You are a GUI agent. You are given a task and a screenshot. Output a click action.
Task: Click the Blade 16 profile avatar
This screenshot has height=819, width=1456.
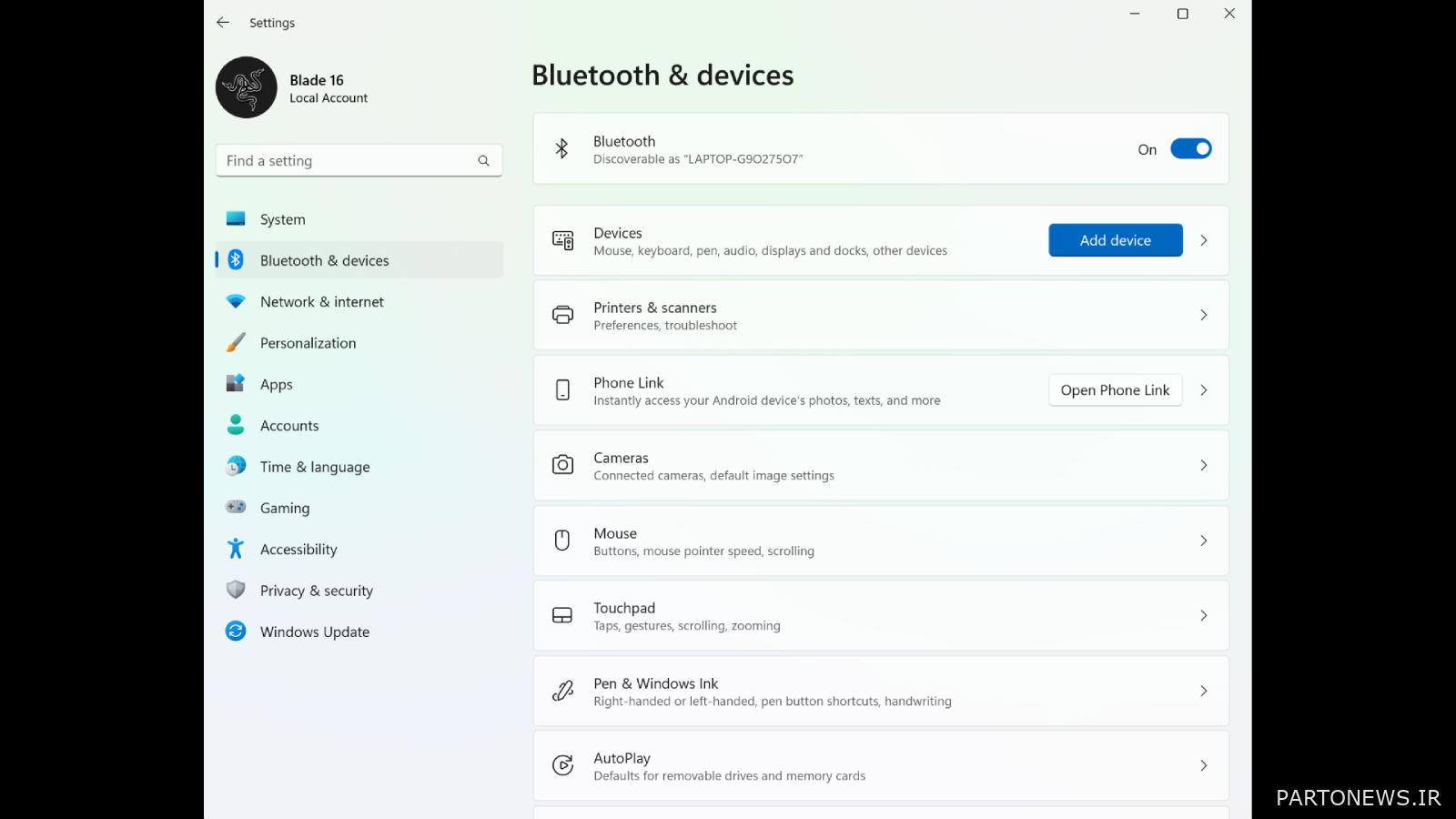click(x=246, y=87)
